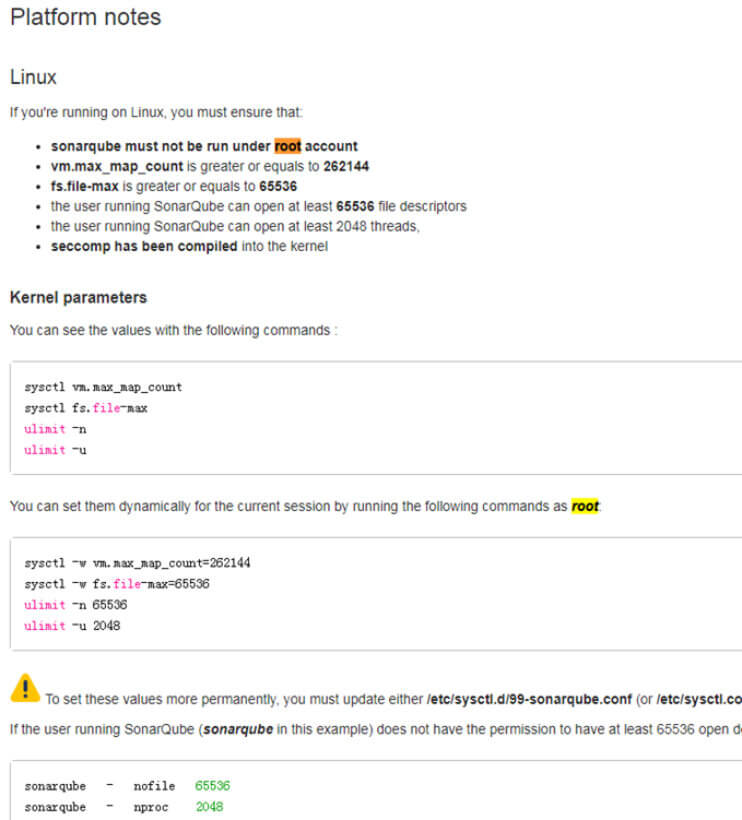Click the 'Platform notes' heading

tap(86, 17)
